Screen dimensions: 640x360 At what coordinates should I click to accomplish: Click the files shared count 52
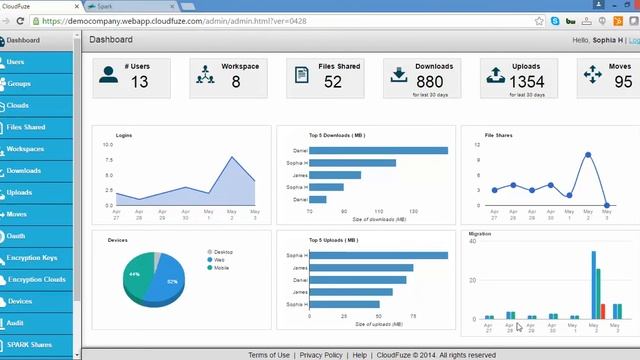click(333, 82)
